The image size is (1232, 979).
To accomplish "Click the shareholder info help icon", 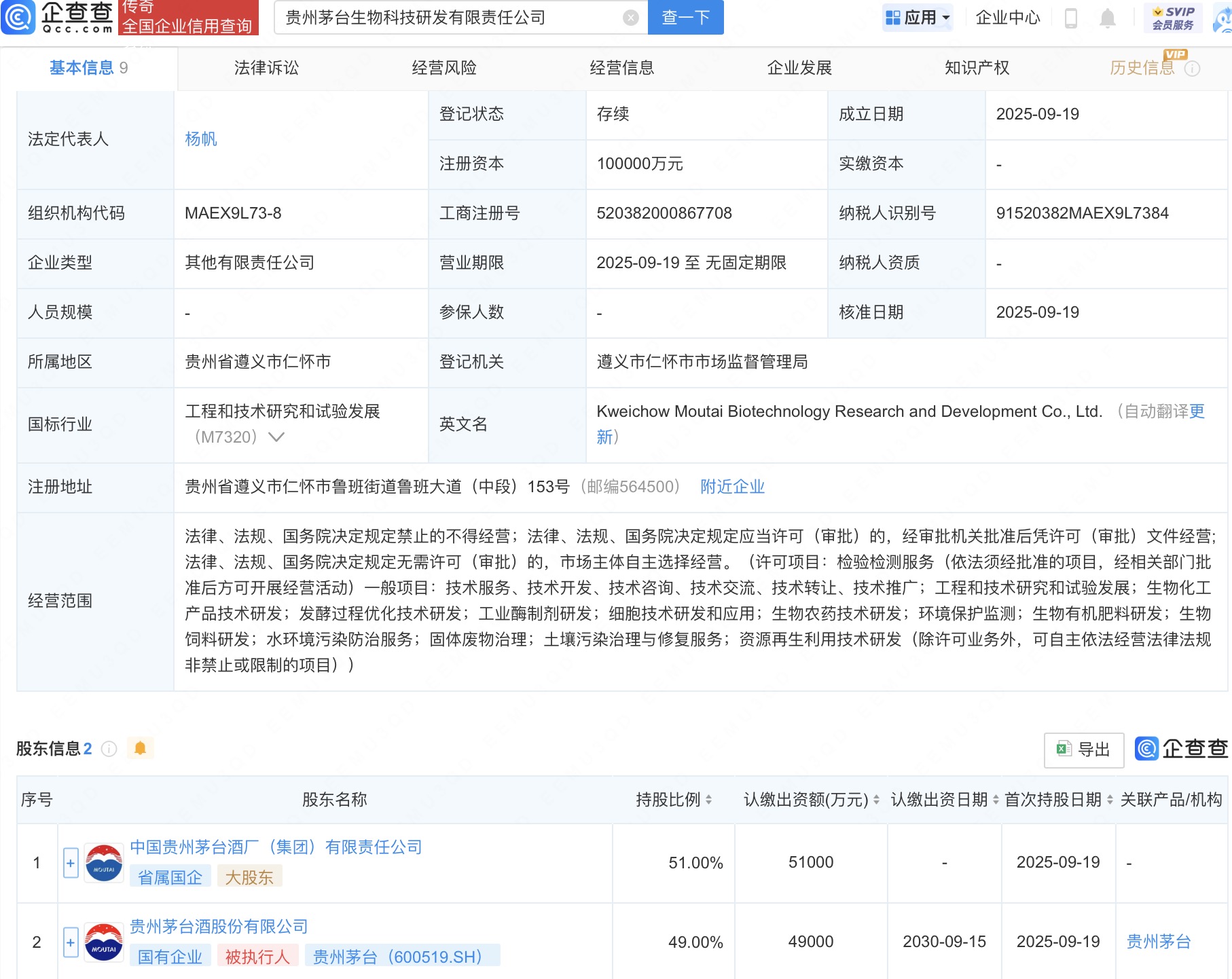I will point(109,749).
